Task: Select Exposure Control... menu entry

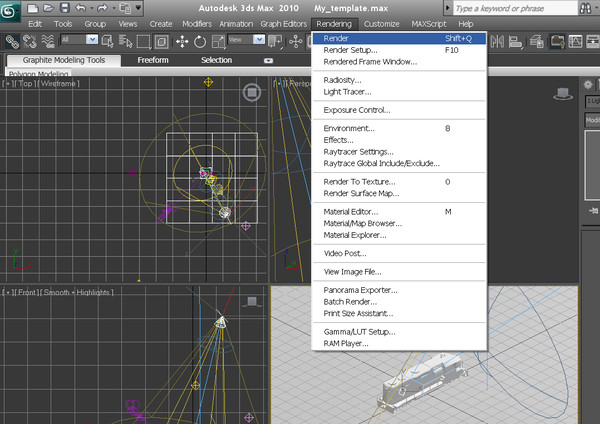Action: point(399,110)
